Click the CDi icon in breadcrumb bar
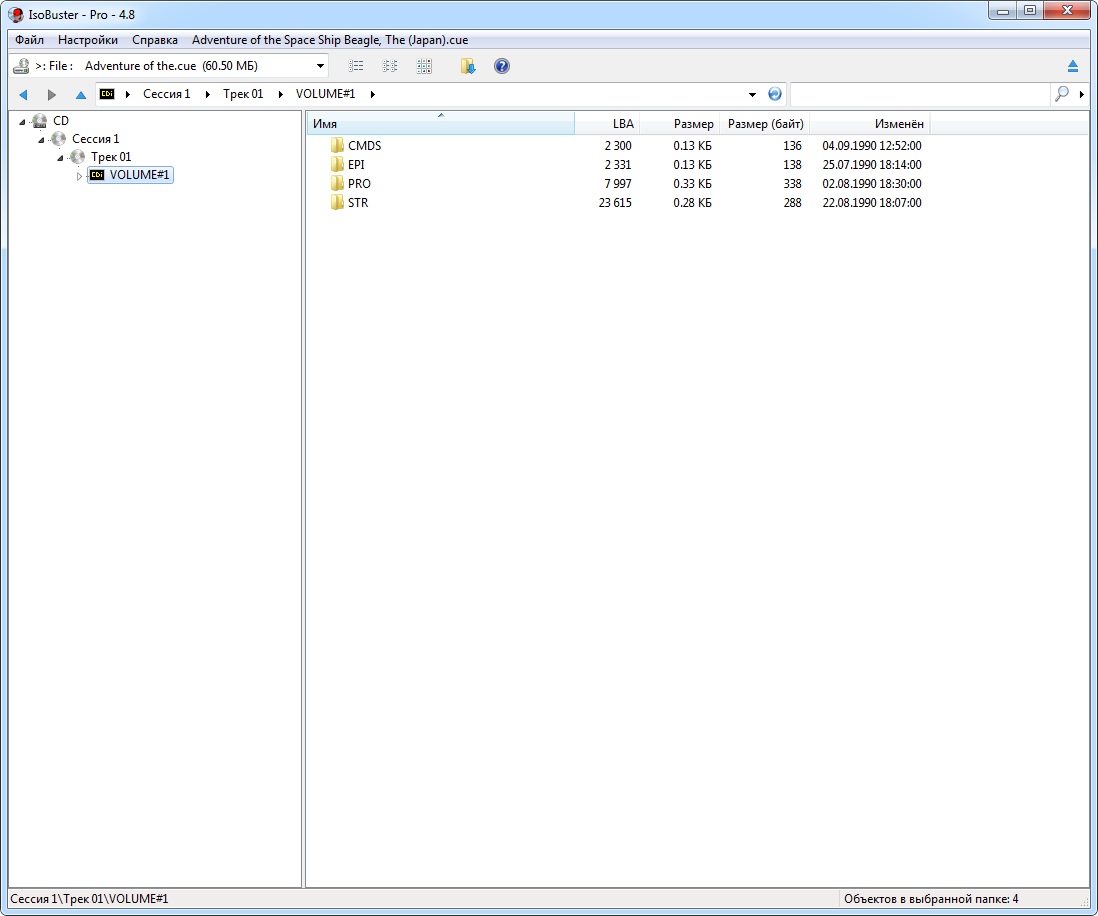Image resolution: width=1098 pixels, height=916 pixels. pyautogui.click(x=107, y=93)
